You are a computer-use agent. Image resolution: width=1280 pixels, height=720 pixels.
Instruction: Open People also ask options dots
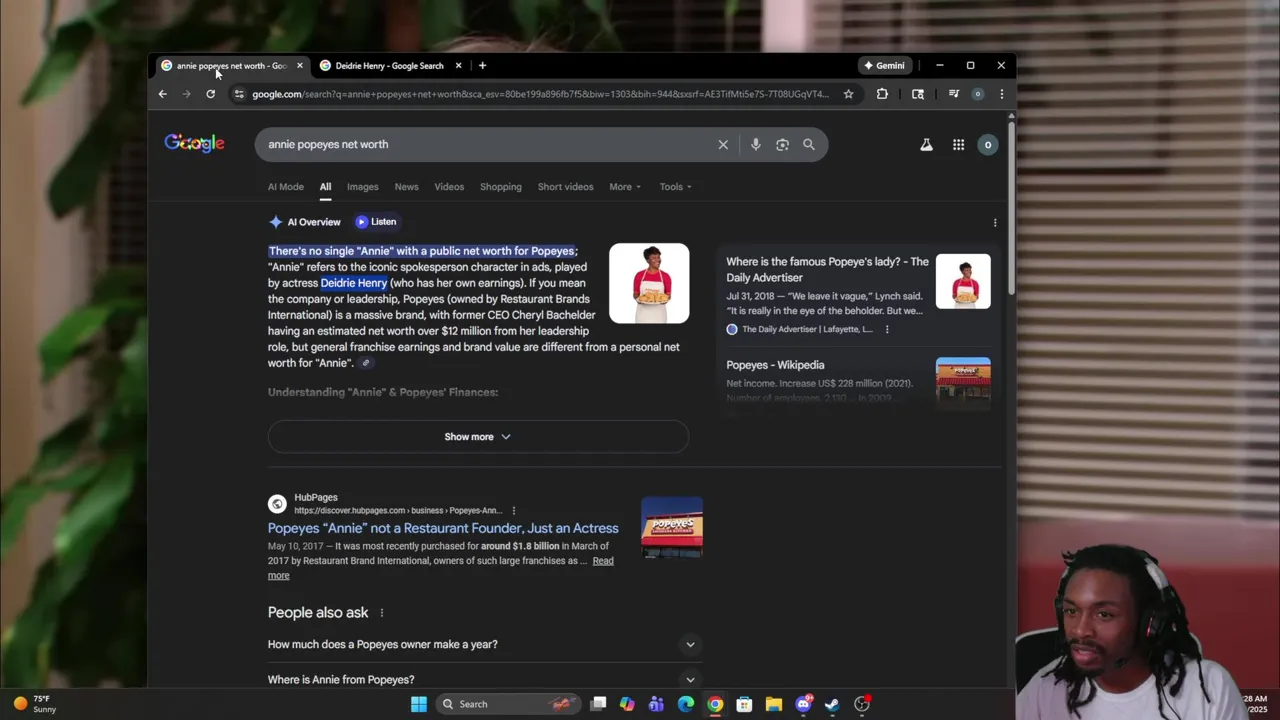[x=381, y=612]
